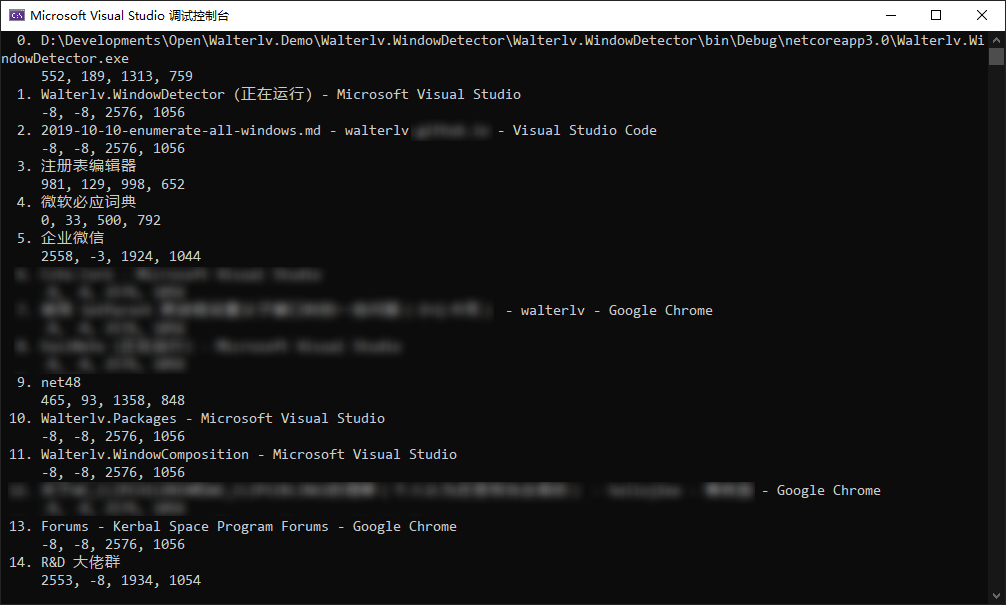Click the window title text in title bar

click(130, 16)
